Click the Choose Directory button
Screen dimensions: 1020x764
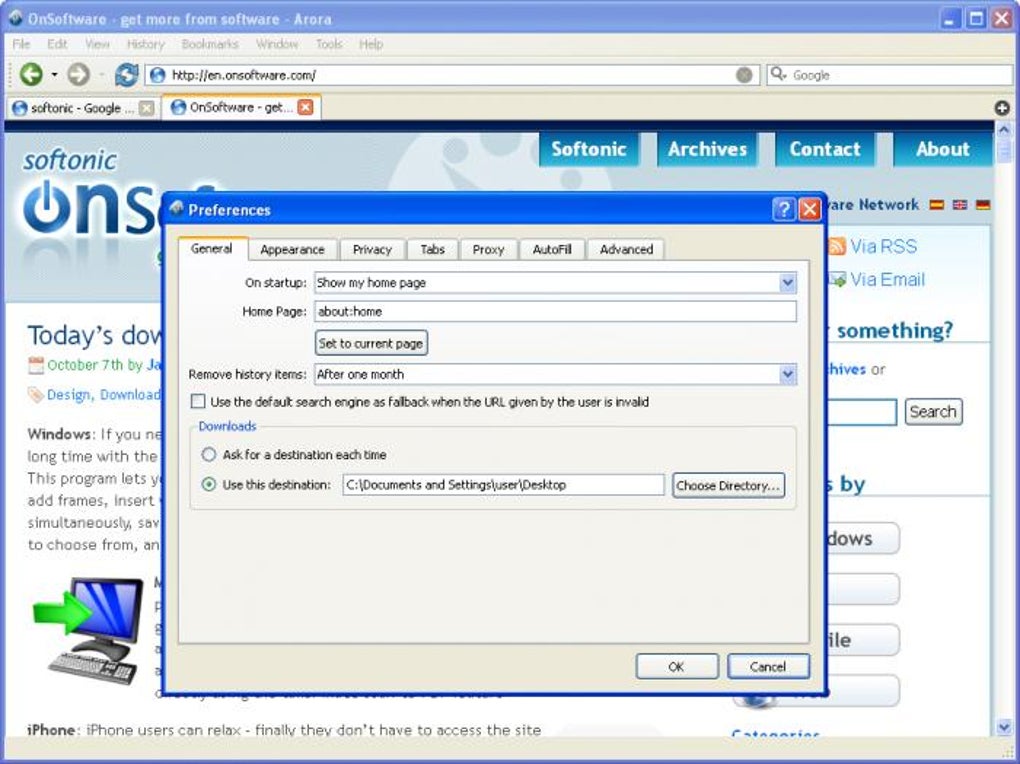point(728,485)
